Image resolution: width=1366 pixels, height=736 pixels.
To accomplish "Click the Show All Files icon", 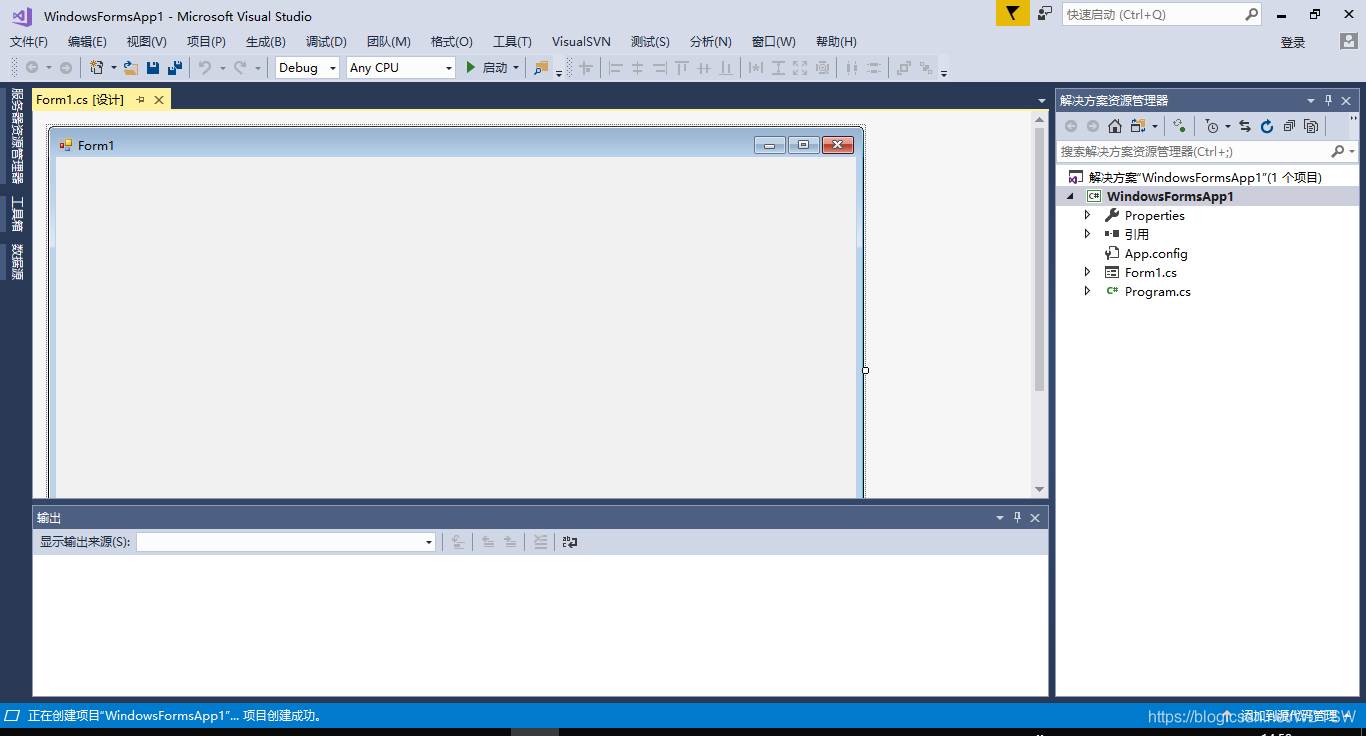I will coord(1311,126).
